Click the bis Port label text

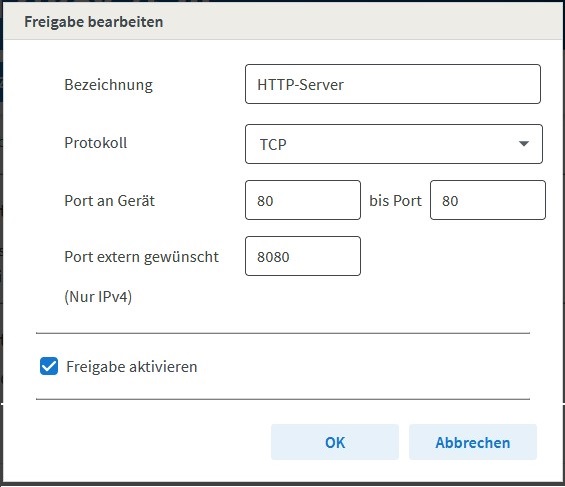pos(395,201)
